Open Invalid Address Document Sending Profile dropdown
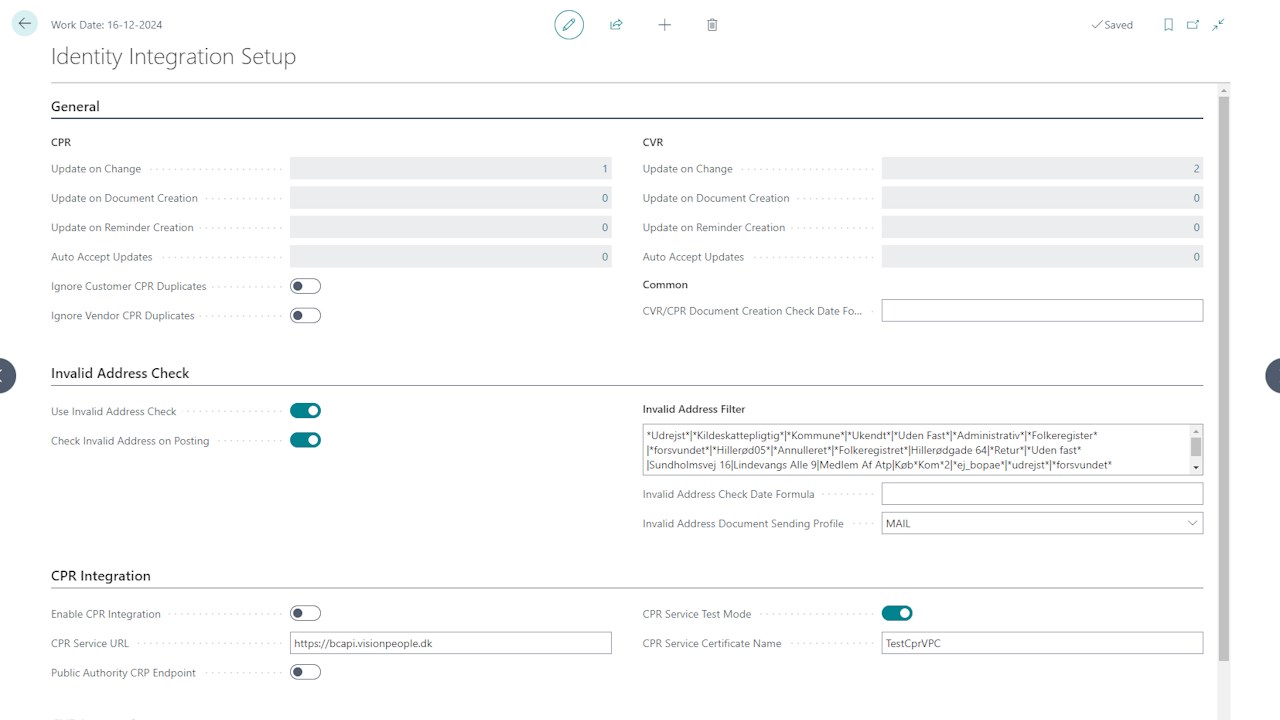1280x720 pixels. [1192, 523]
